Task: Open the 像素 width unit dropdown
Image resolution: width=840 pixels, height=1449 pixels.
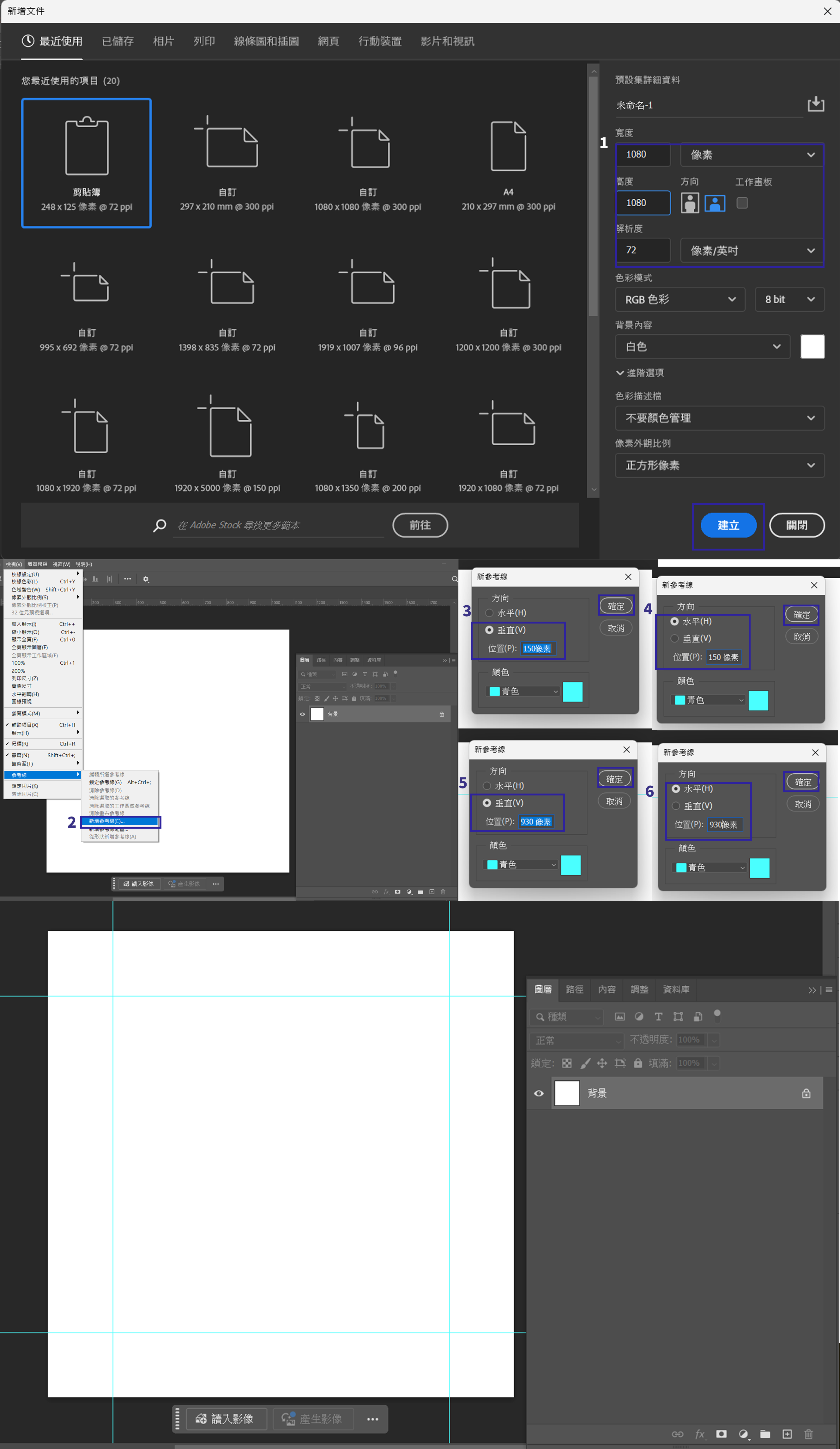Action: (x=752, y=155)
